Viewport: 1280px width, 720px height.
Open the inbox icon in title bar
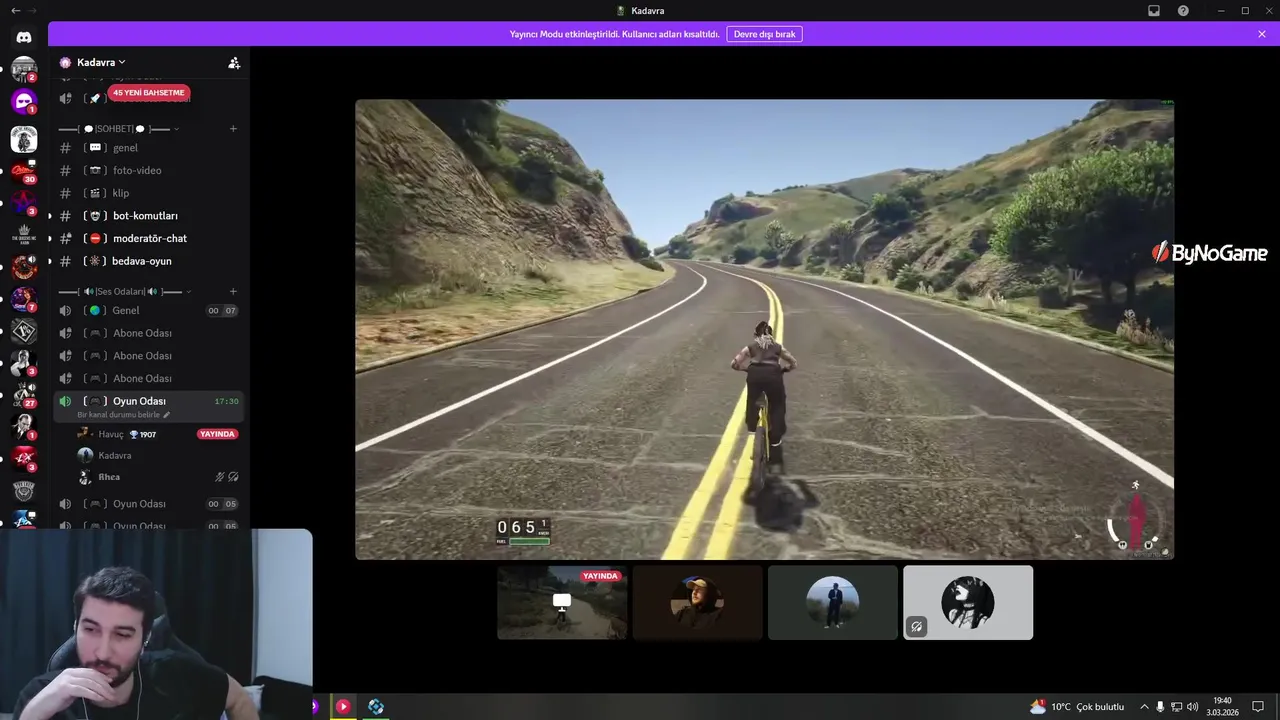1154,10
